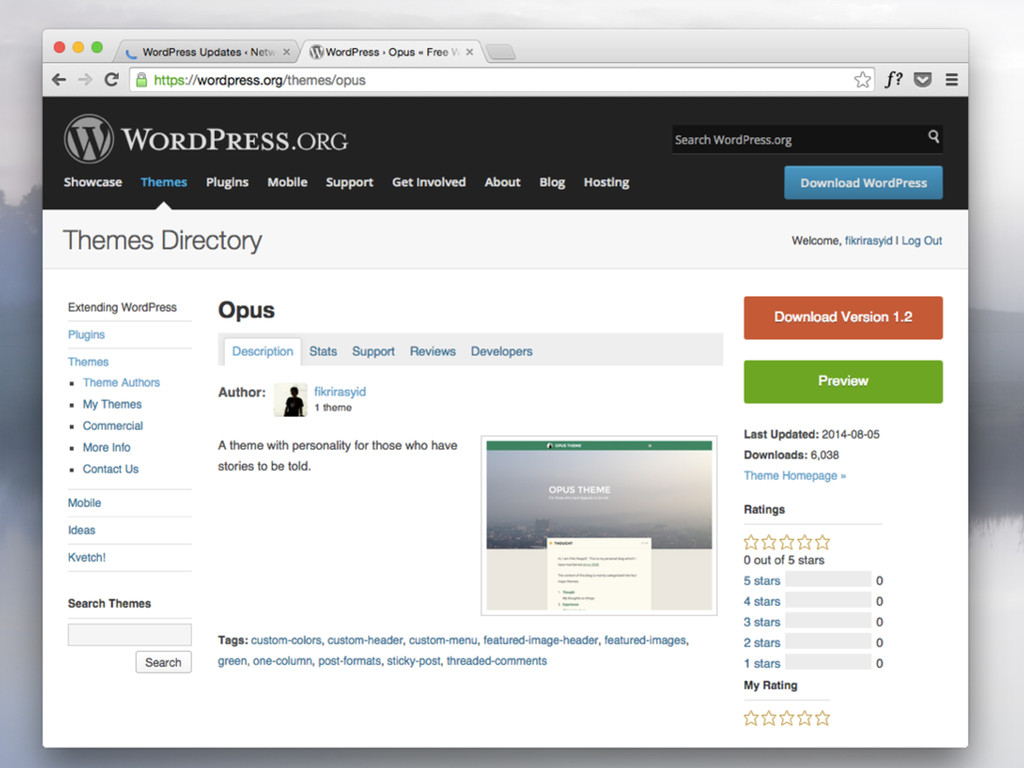Image resolution: width=1024 pixels, height=768 pixels.
Task: Click the Download WordPress button
Action: coord(863,183)
